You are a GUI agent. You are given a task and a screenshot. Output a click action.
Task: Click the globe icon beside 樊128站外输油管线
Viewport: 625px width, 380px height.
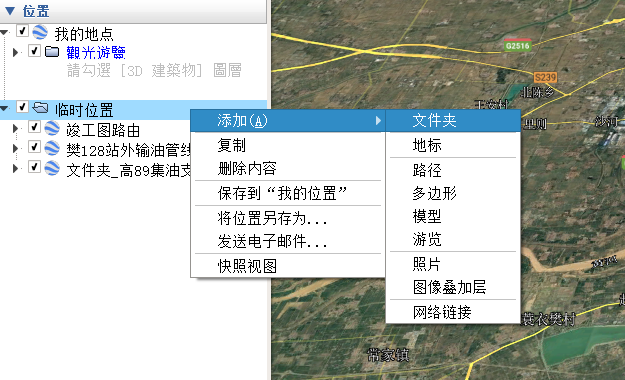52,148
